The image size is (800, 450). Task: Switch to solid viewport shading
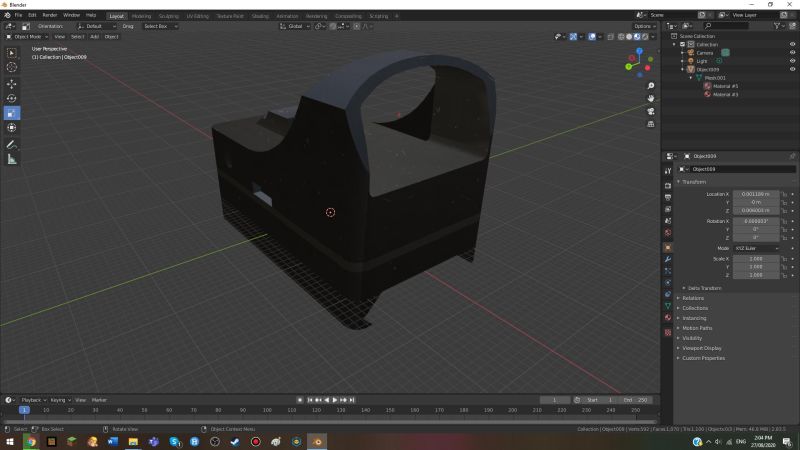click(629, 37)
